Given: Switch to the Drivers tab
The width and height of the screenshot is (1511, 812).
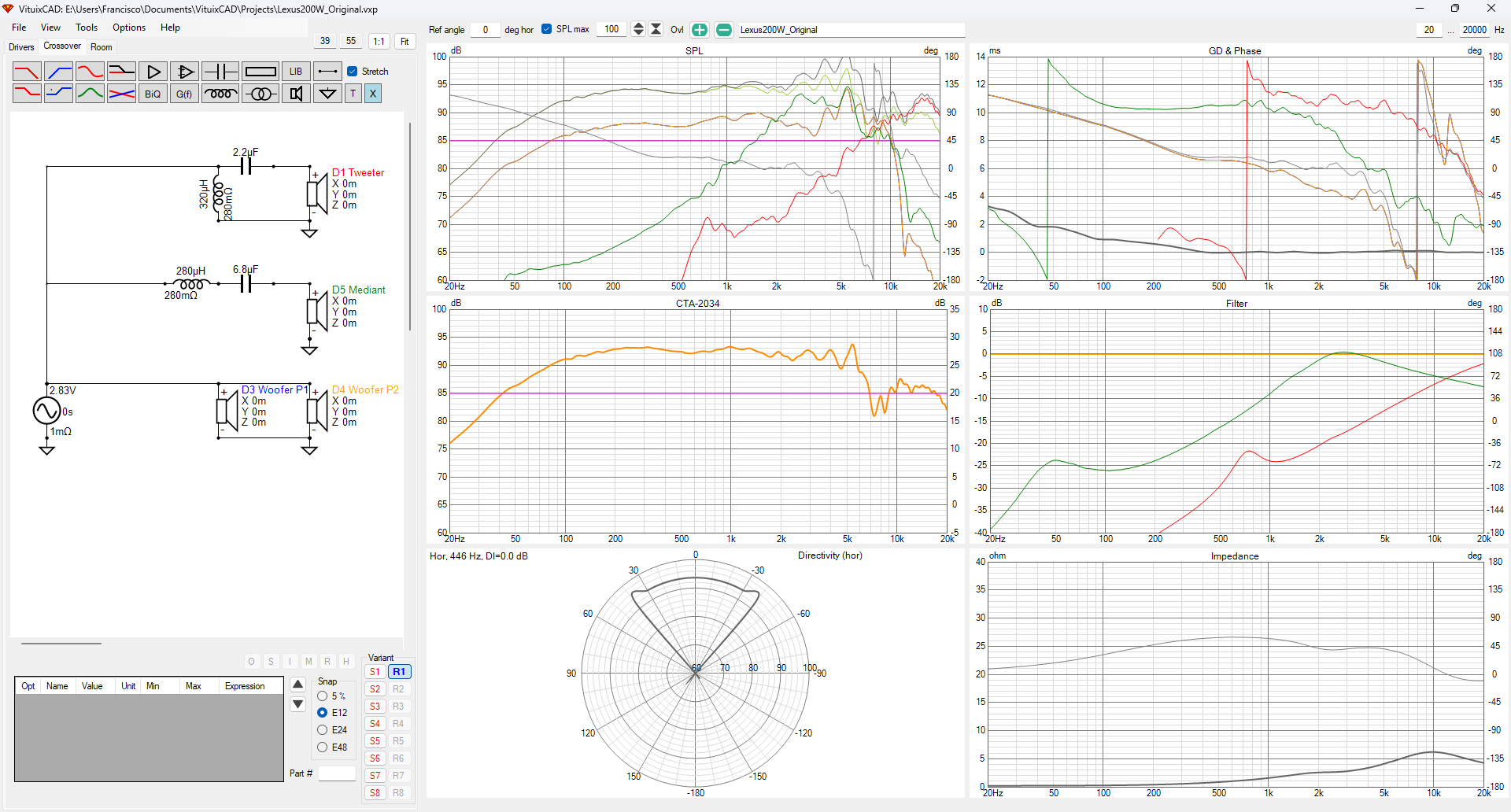Looking at the screenshot, I should click(21, 47).
